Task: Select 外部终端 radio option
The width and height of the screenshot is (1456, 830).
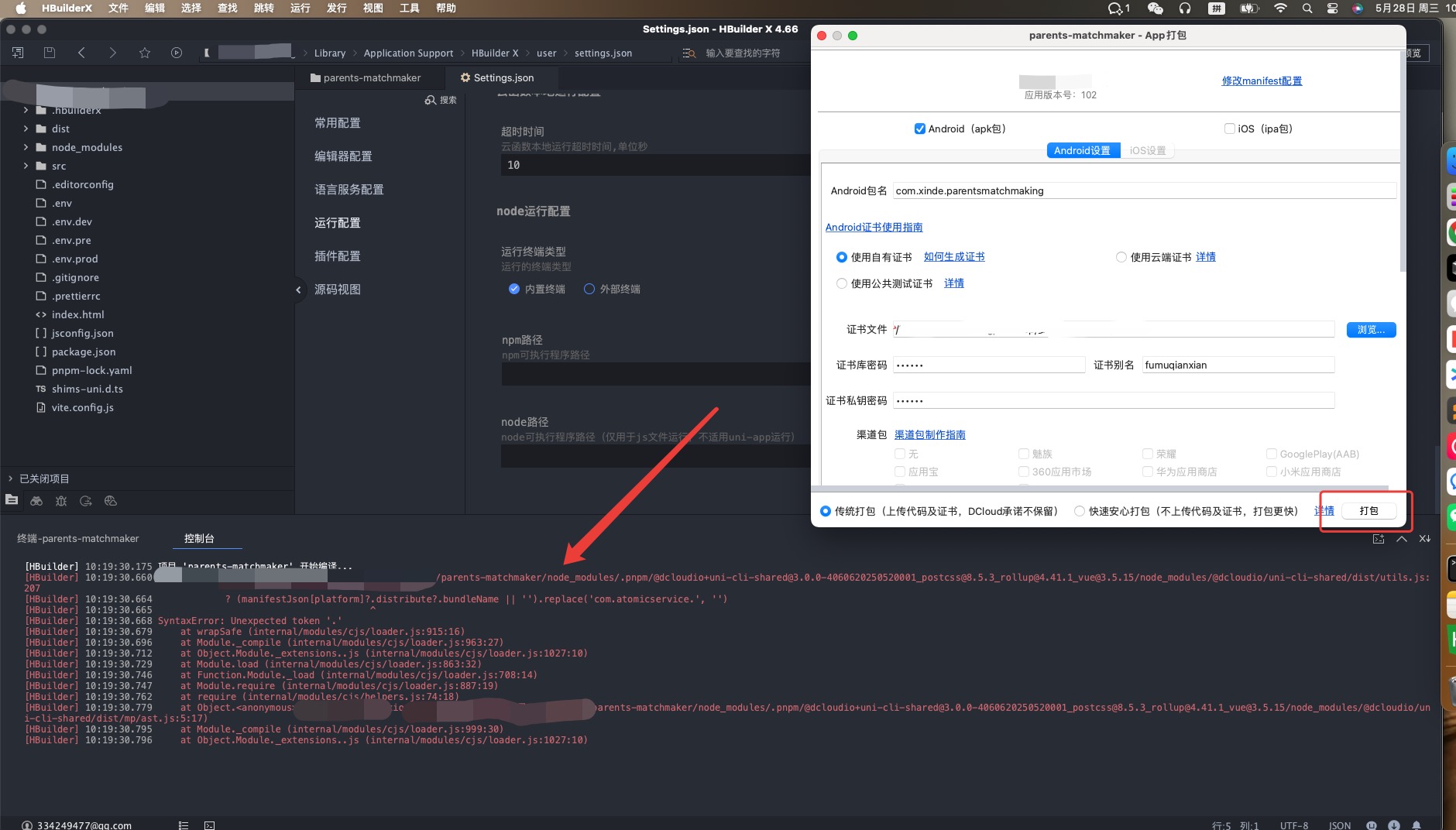Action: tap(589, 289)
